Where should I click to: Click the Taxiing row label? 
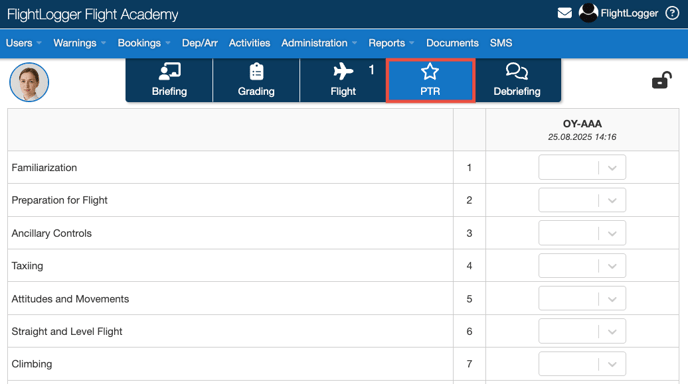pyautogui.click(x=27, y=266)
